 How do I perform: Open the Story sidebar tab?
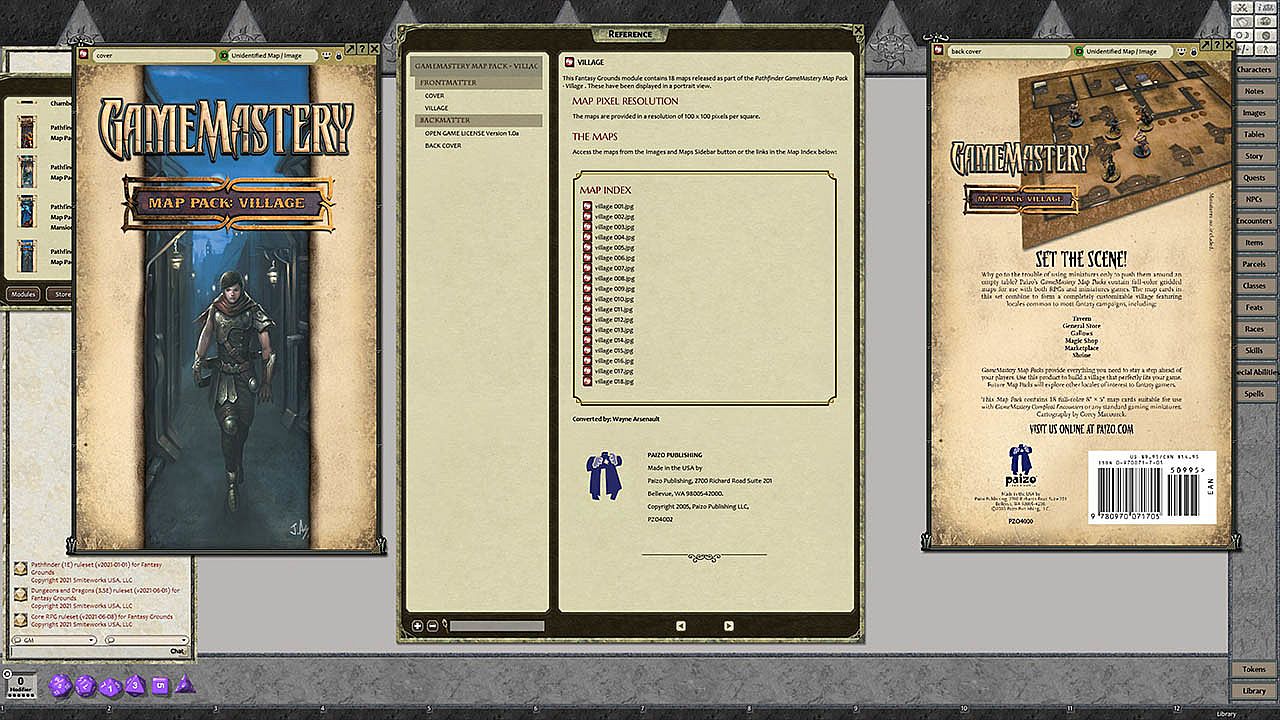(1254, 156)
